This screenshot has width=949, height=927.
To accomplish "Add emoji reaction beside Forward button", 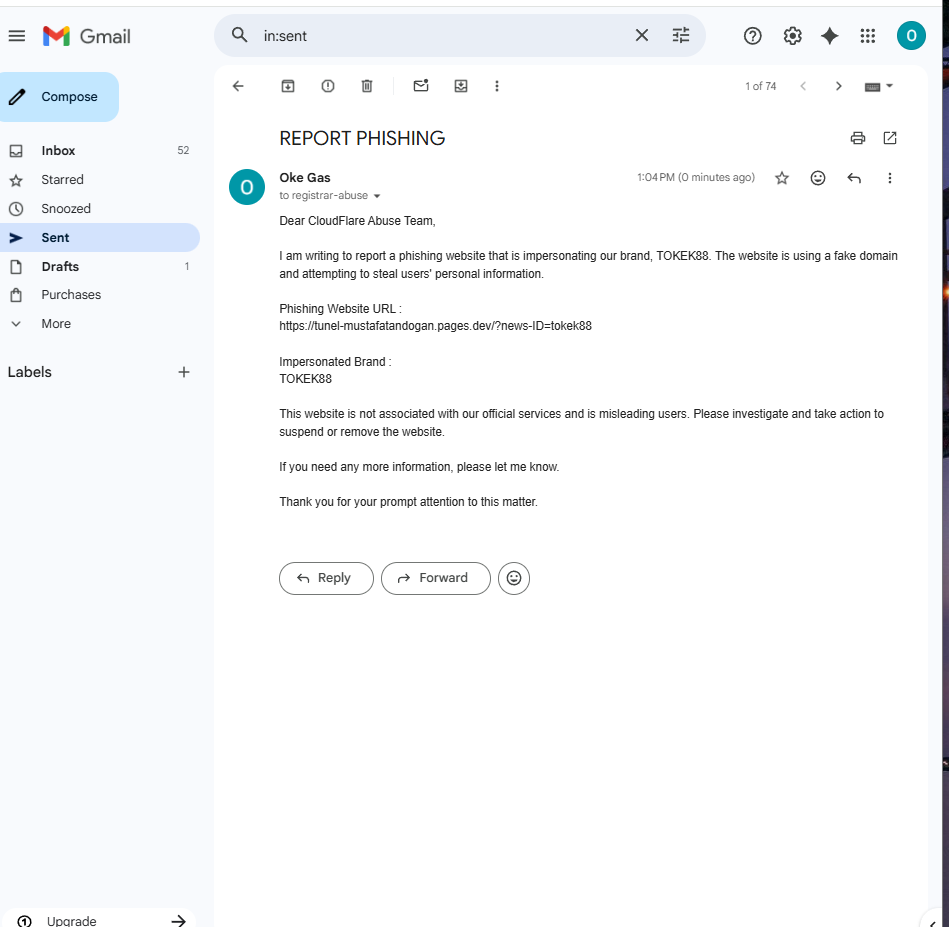I will (514, 578).
